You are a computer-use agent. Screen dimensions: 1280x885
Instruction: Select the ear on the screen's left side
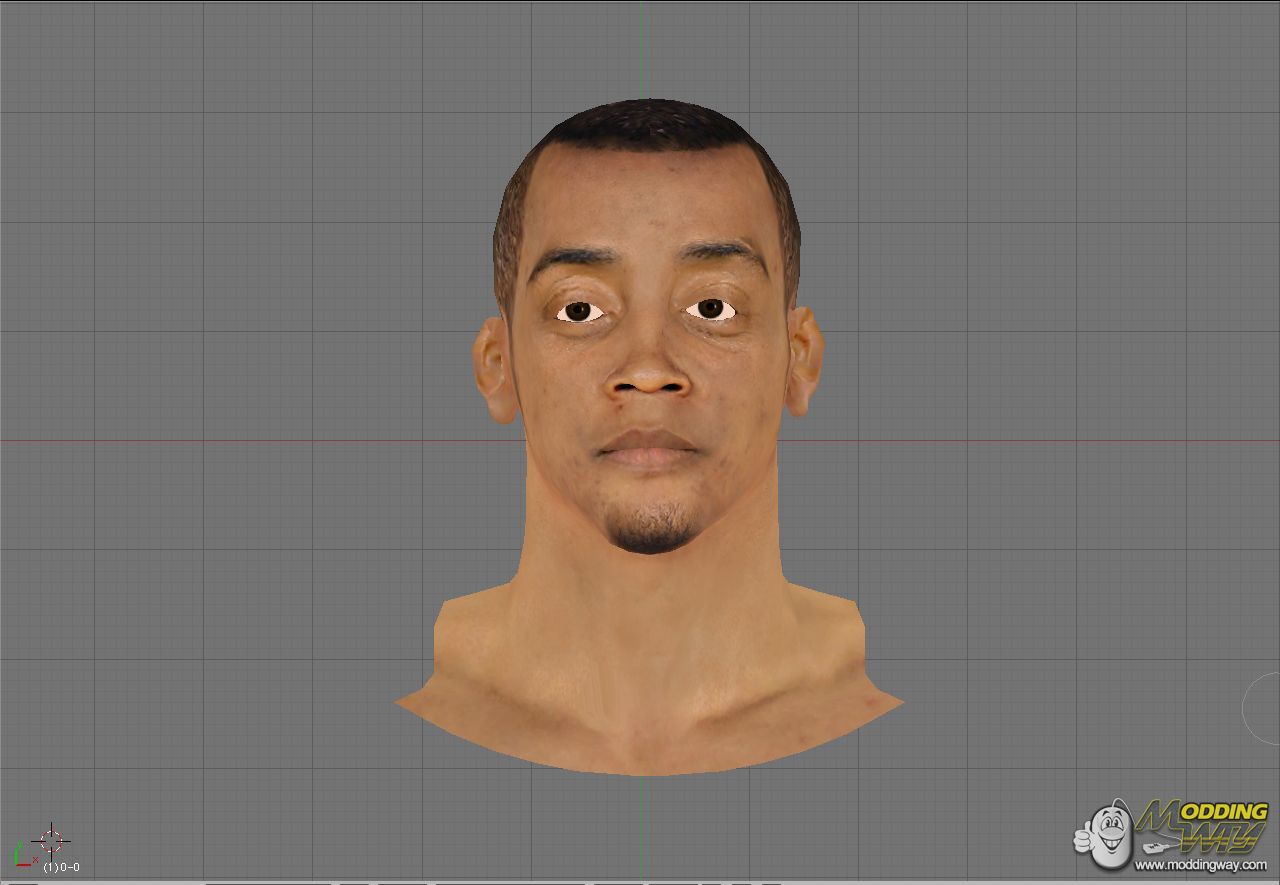pyautogui.click(x=493, y=368)
